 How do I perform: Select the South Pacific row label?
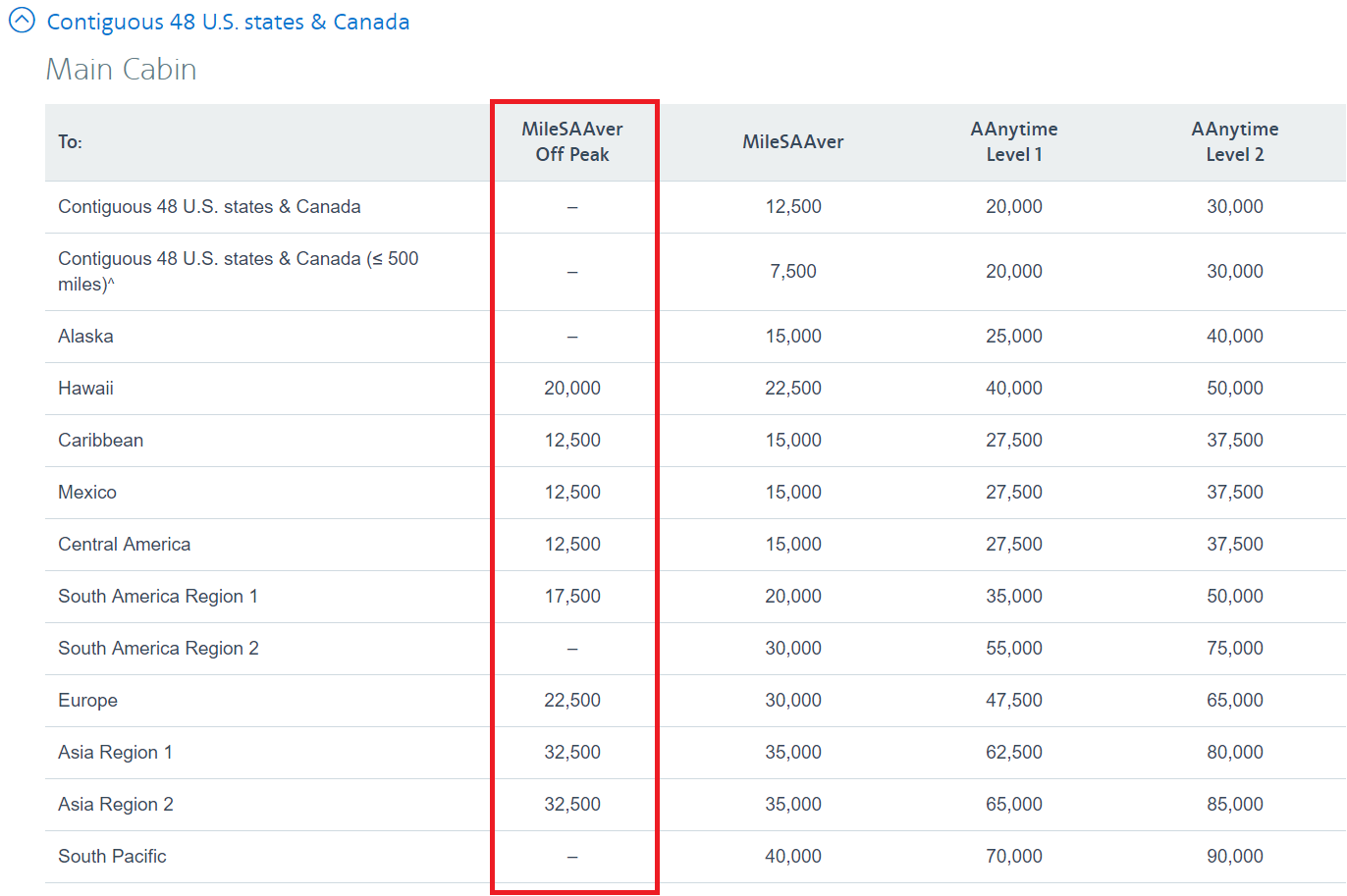pyautogui.click(x=112, y=857)
